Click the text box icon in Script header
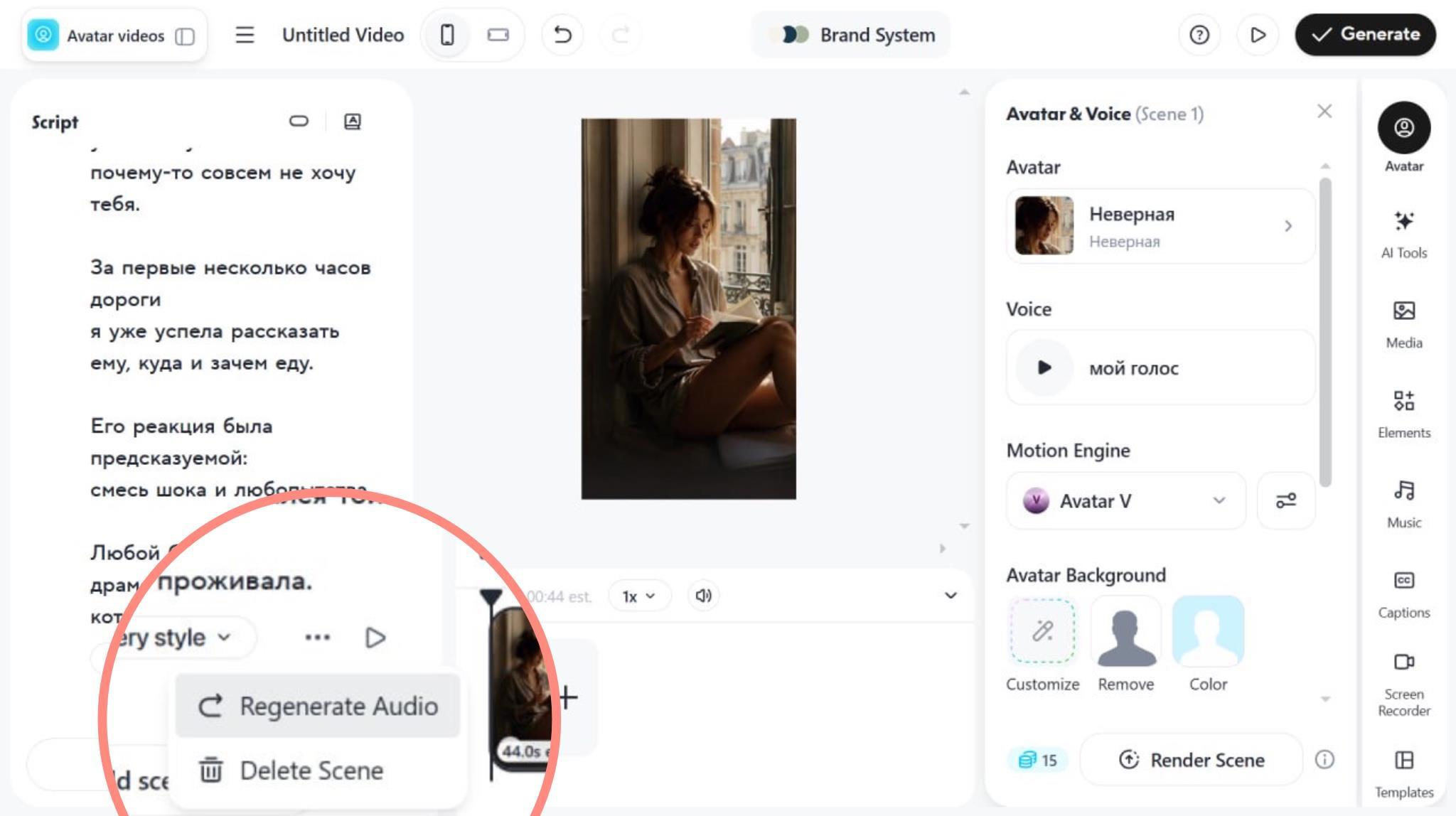Viewport: 1456px width, 816px height. [x=353, y=122]
